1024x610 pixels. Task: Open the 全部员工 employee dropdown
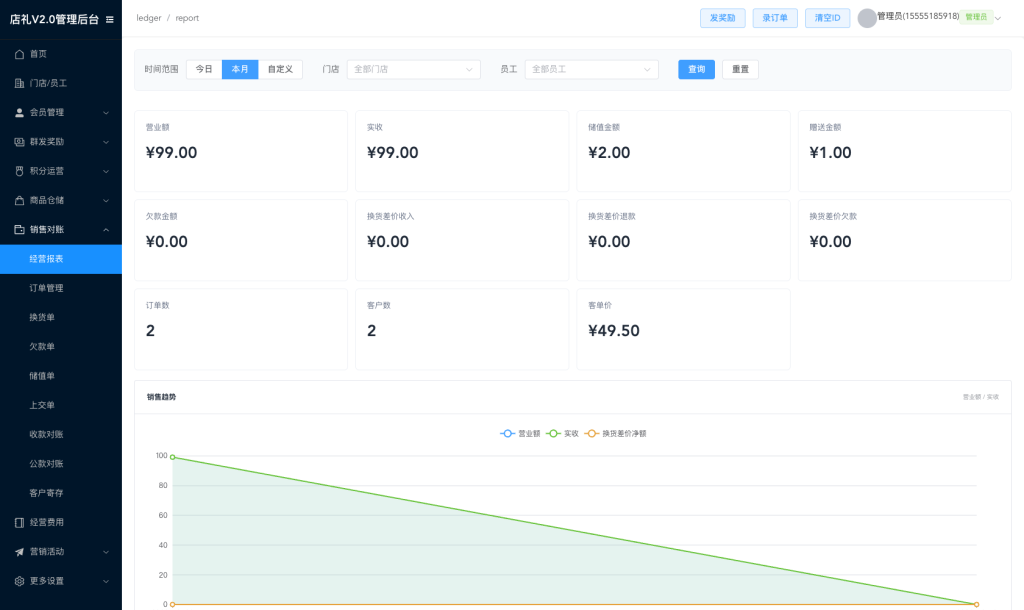pyautogui.click(x=592, y=69)
